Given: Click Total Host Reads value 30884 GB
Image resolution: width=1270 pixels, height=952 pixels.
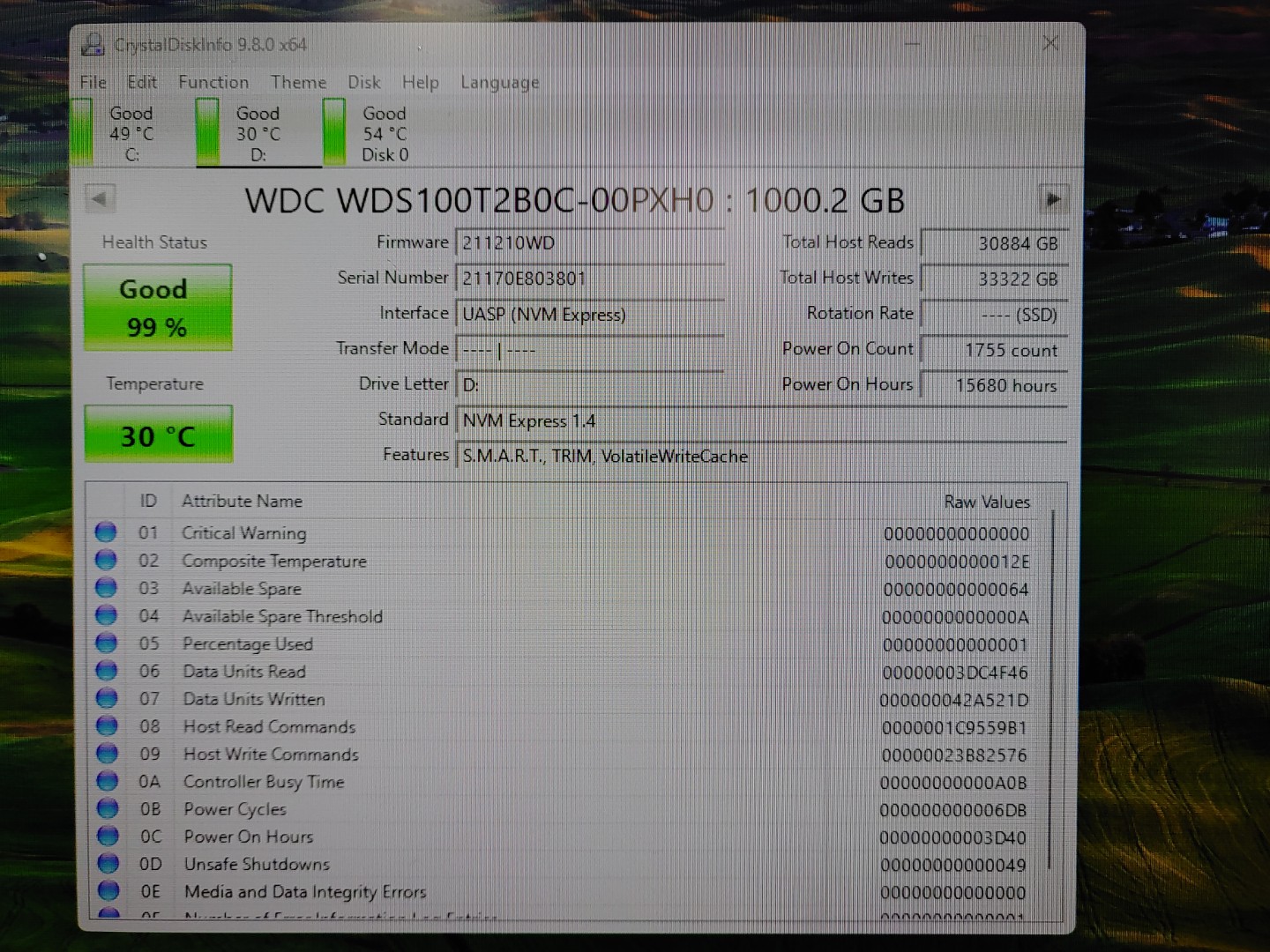Looking at the screenshot, I should (994, 243).
